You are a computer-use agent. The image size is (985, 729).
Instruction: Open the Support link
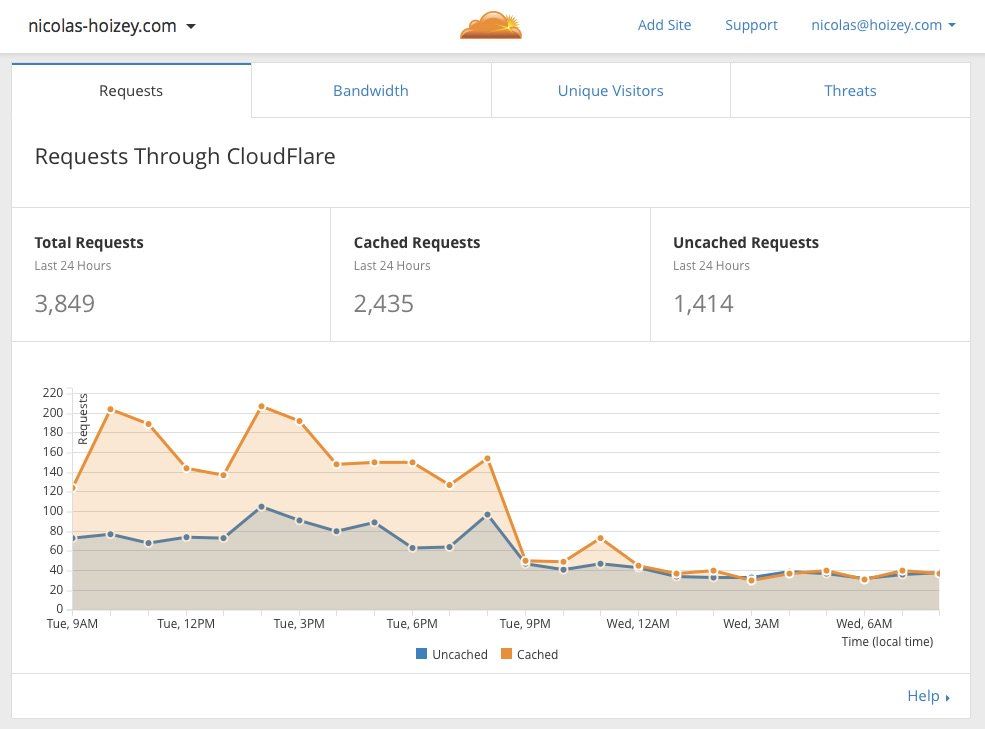click(751, 25)
